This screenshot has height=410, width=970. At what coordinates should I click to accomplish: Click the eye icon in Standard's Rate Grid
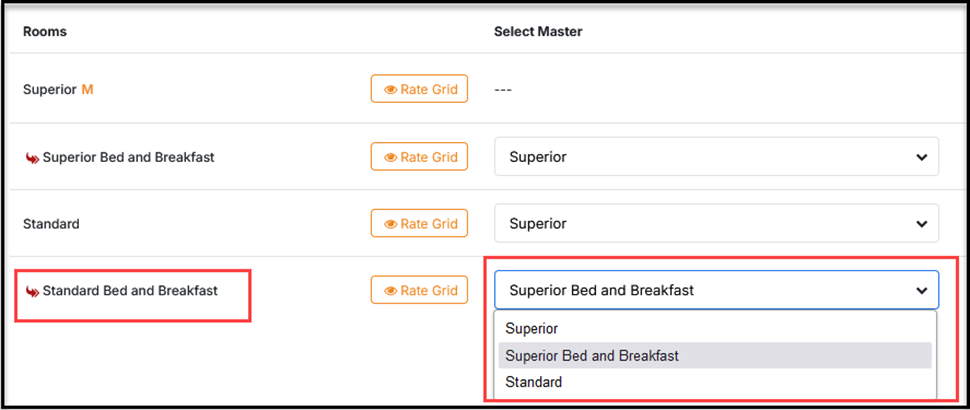pyautogui.click(x=390, y=224)
